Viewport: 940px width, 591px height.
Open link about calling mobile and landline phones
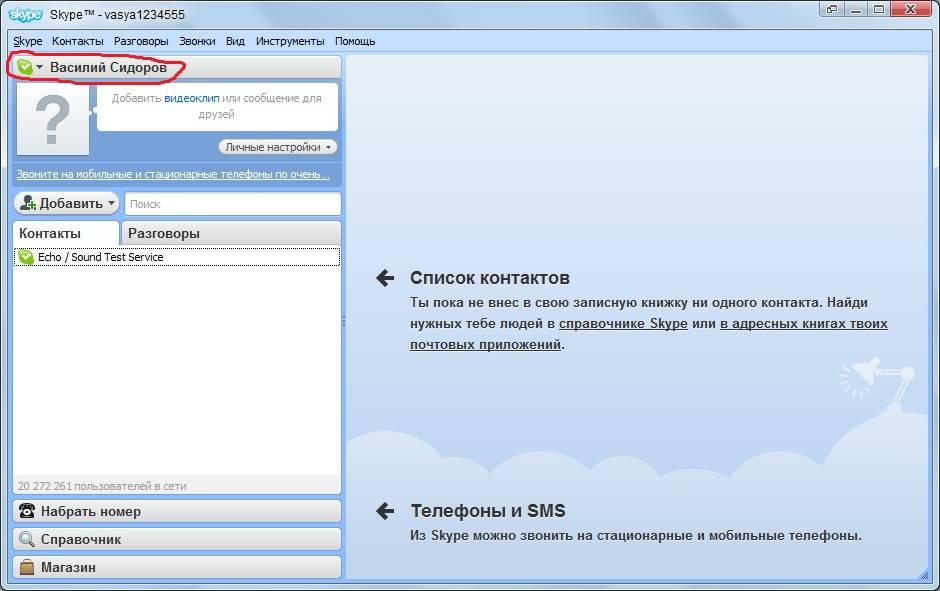173,174
